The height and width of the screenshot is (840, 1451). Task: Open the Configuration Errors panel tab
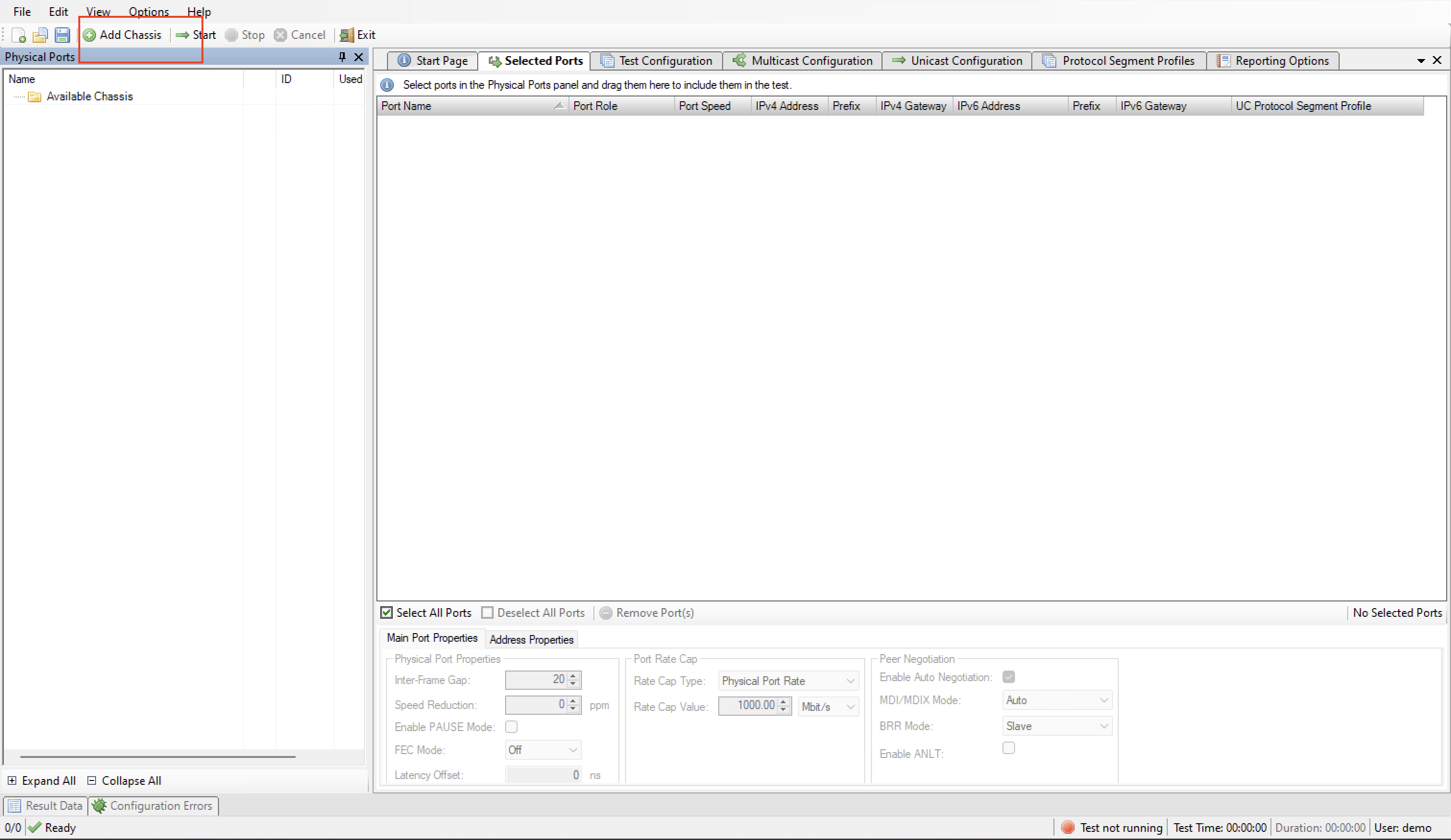click(x=154, y=805)
